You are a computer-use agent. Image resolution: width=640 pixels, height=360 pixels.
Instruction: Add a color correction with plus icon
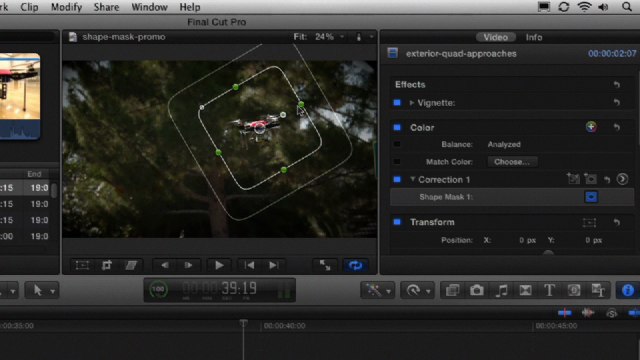[591, 127]
